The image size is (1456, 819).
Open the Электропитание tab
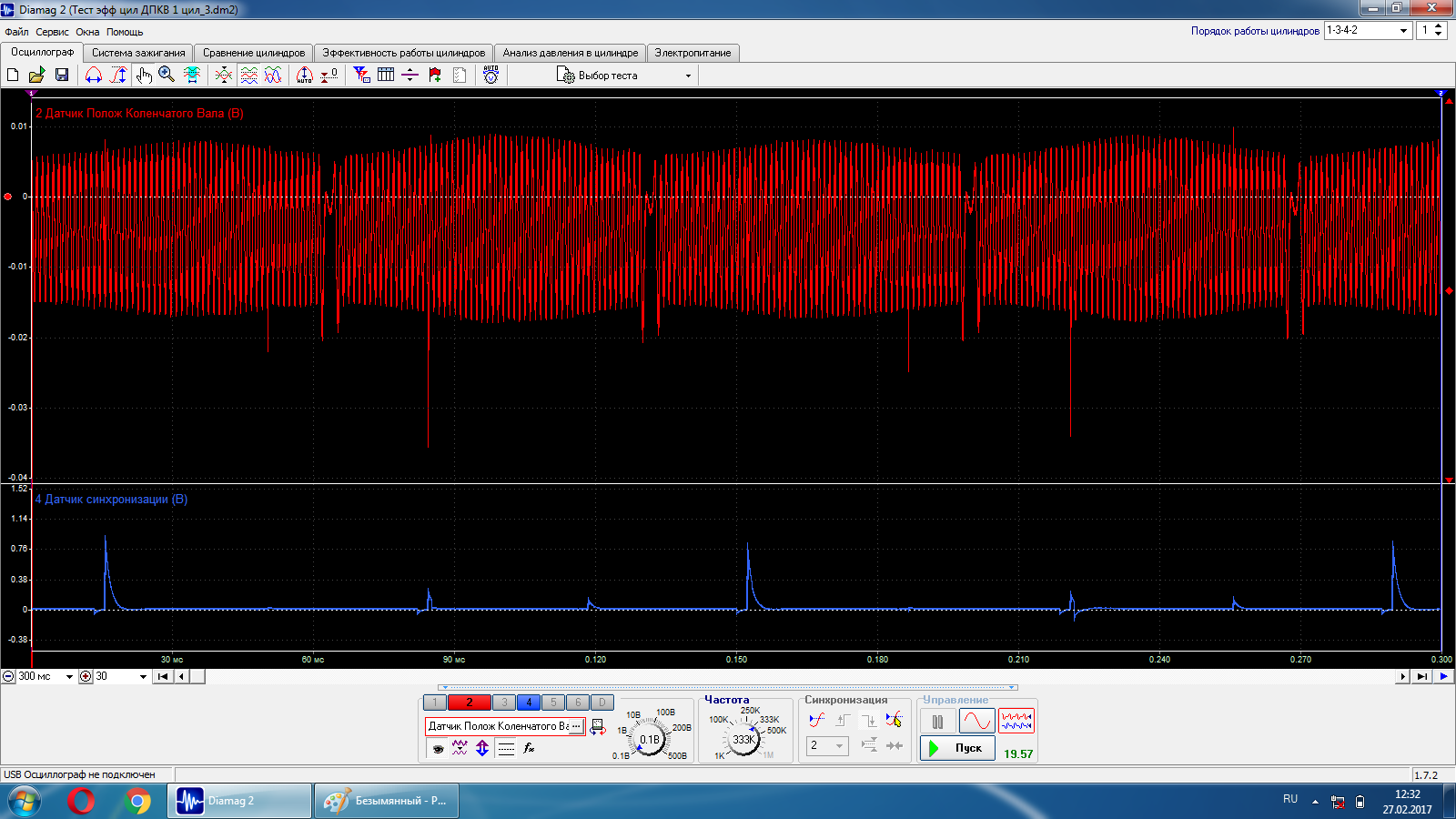[693, 53]
